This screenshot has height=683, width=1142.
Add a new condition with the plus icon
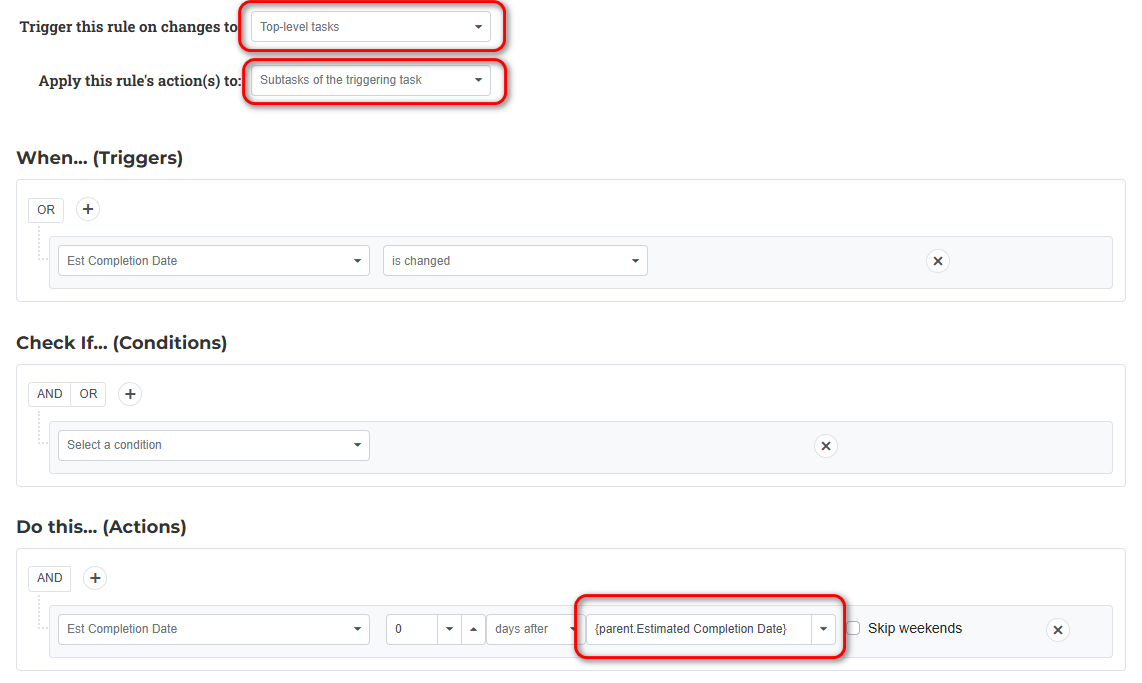click(130, 394)
